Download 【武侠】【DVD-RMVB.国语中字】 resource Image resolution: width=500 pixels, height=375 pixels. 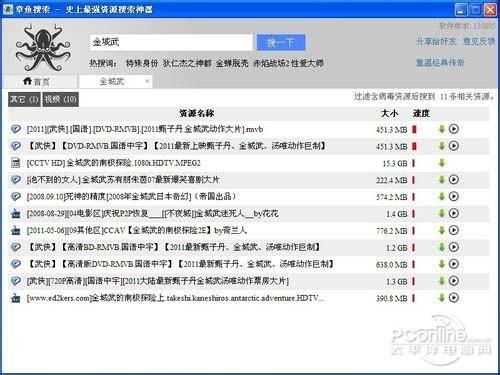click(x=442, y=146)
